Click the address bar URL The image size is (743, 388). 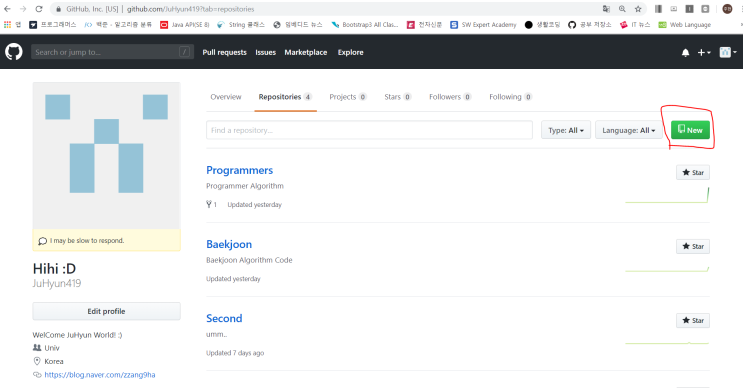pos(190,9)
